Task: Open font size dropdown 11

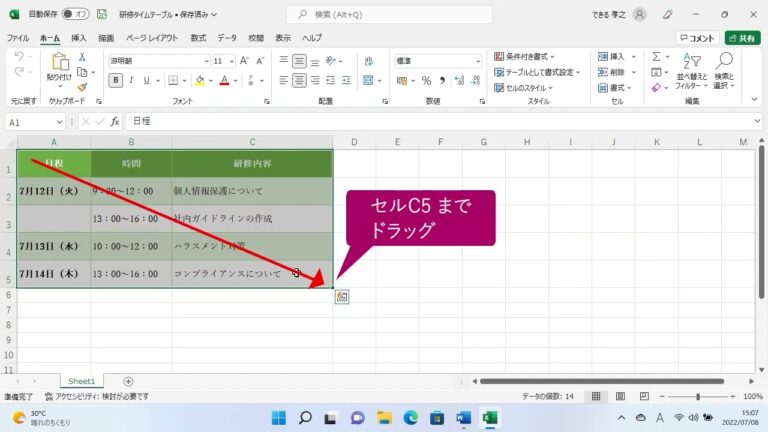Action: [232, 61]
